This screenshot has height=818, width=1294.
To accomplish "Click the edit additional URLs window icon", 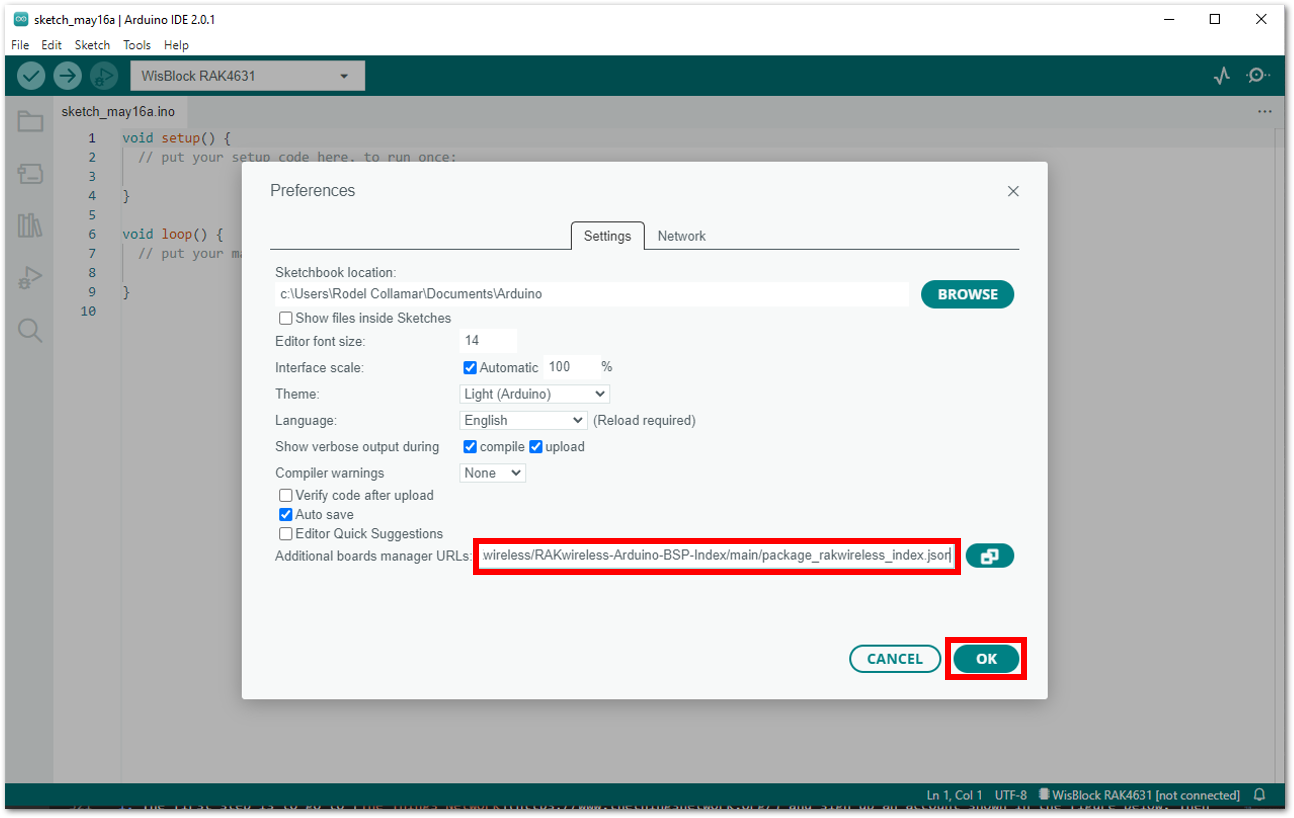I will click(x=990, y=556).
